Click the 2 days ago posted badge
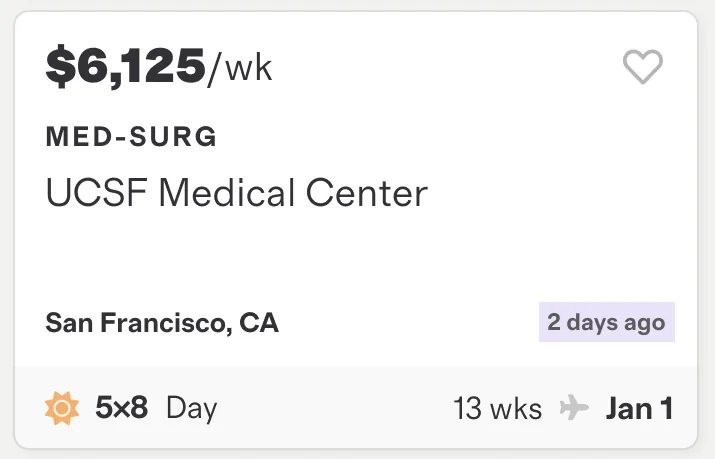The width and height of the screenshot is (715, 459). (x=606, y=322)
